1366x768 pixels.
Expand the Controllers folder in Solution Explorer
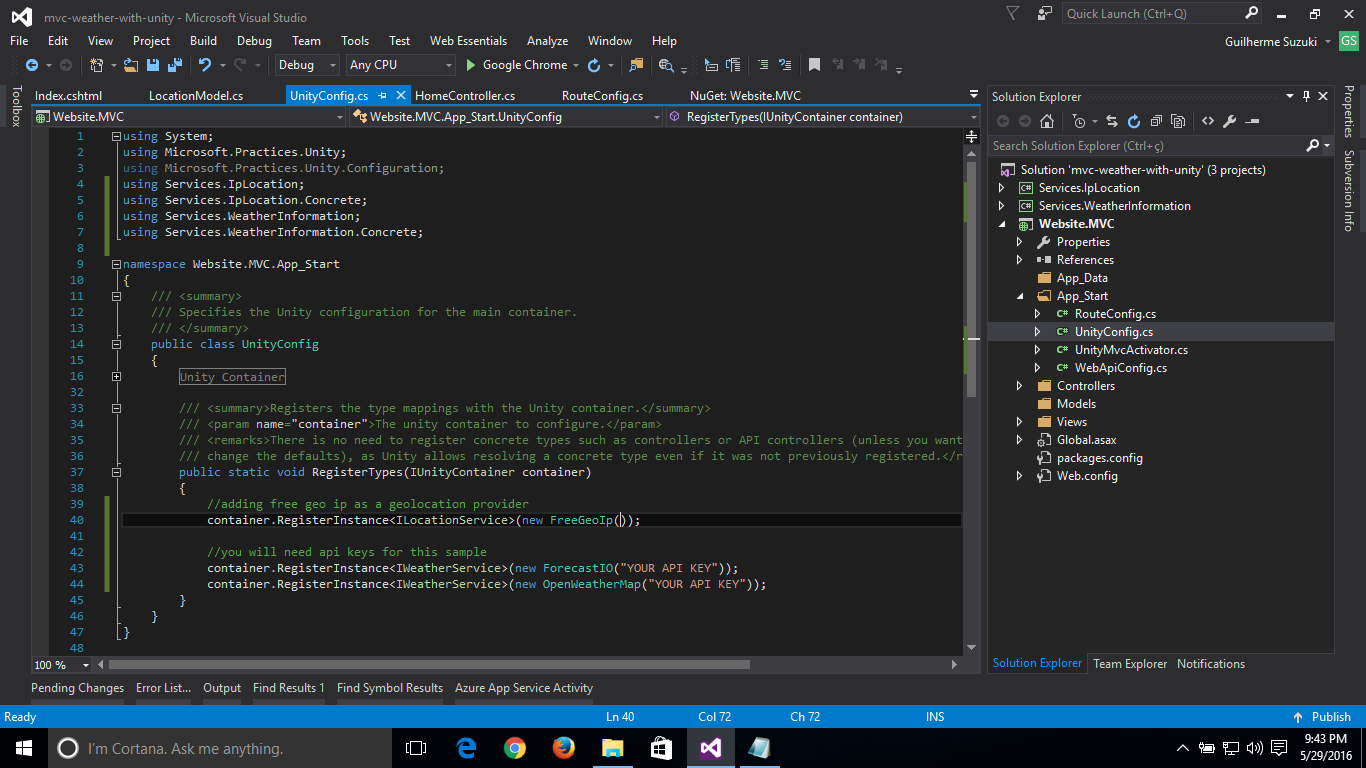[x=1019, y=386]
